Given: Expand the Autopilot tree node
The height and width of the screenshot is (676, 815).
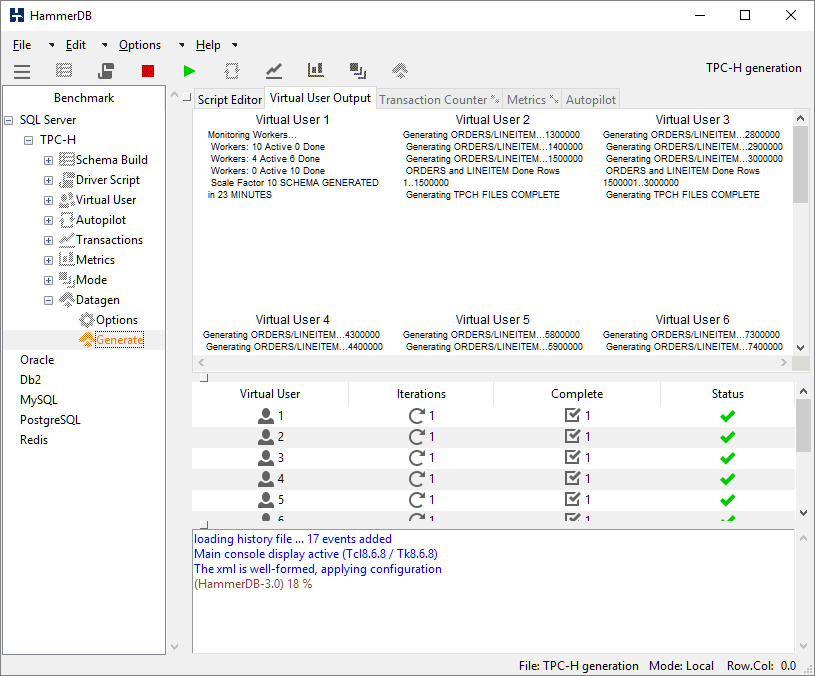Looking at the screenshot, I should click(48, 220).
